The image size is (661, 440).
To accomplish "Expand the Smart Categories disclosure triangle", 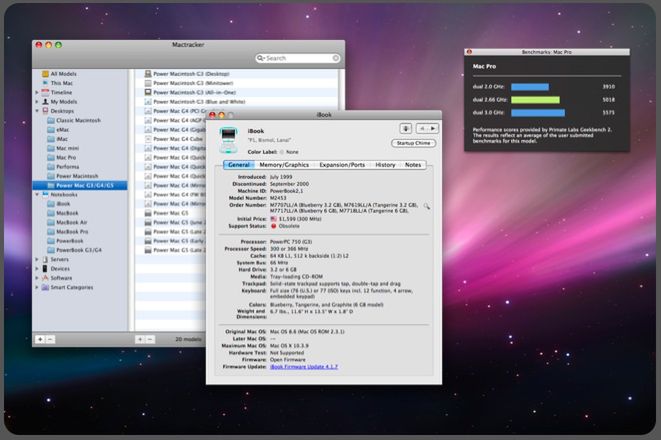I will pos(37,287).
